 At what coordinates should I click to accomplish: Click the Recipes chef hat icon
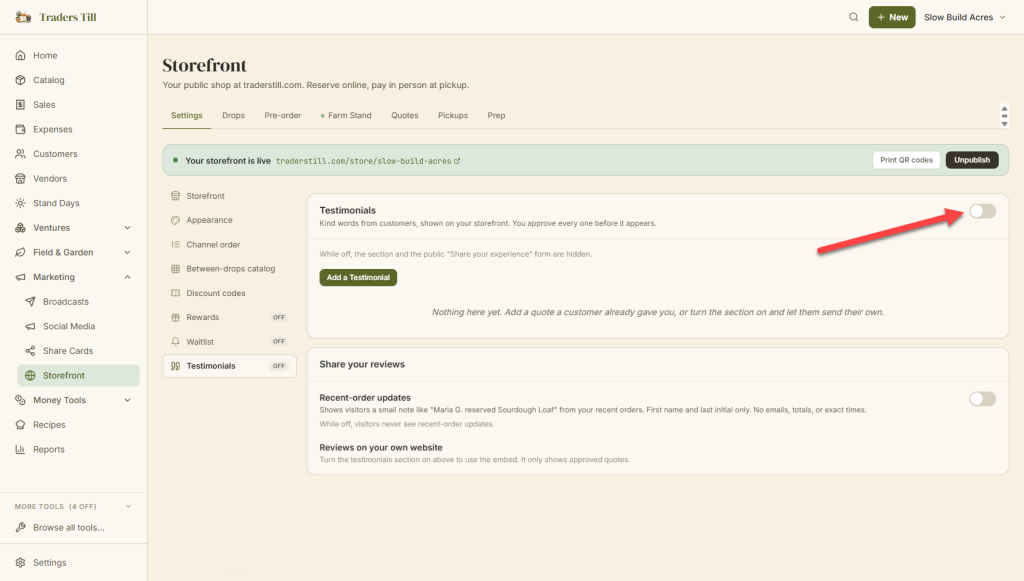[20, 424]
